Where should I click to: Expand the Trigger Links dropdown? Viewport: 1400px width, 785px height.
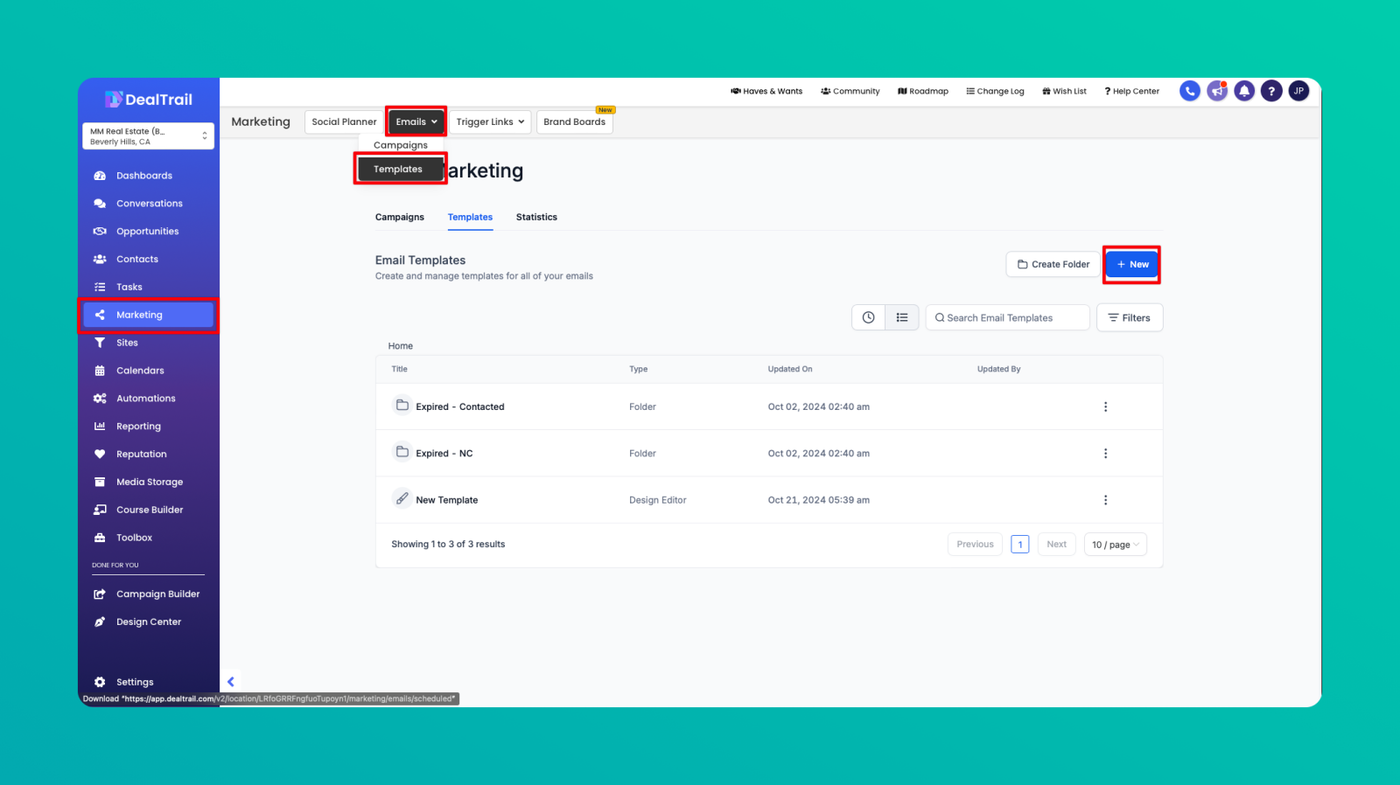tap(490, 122)
